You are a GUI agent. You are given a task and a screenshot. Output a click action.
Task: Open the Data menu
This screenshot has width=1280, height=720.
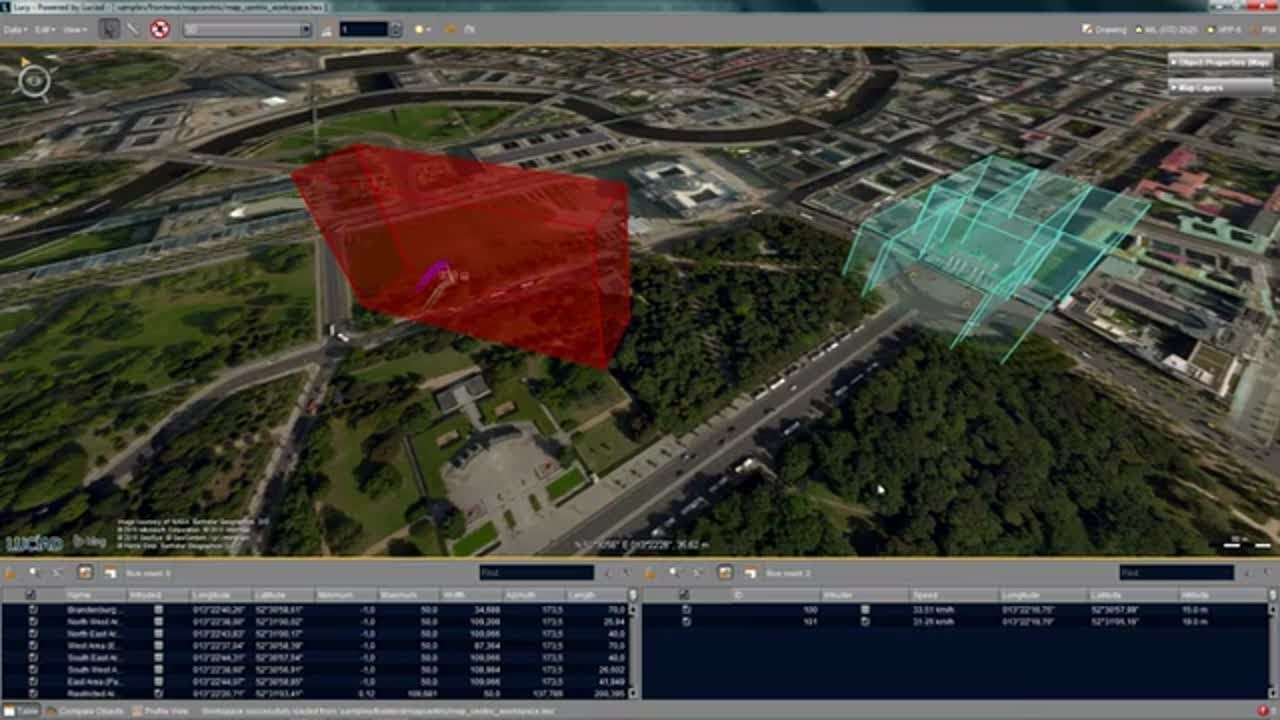tap(15, 30)
